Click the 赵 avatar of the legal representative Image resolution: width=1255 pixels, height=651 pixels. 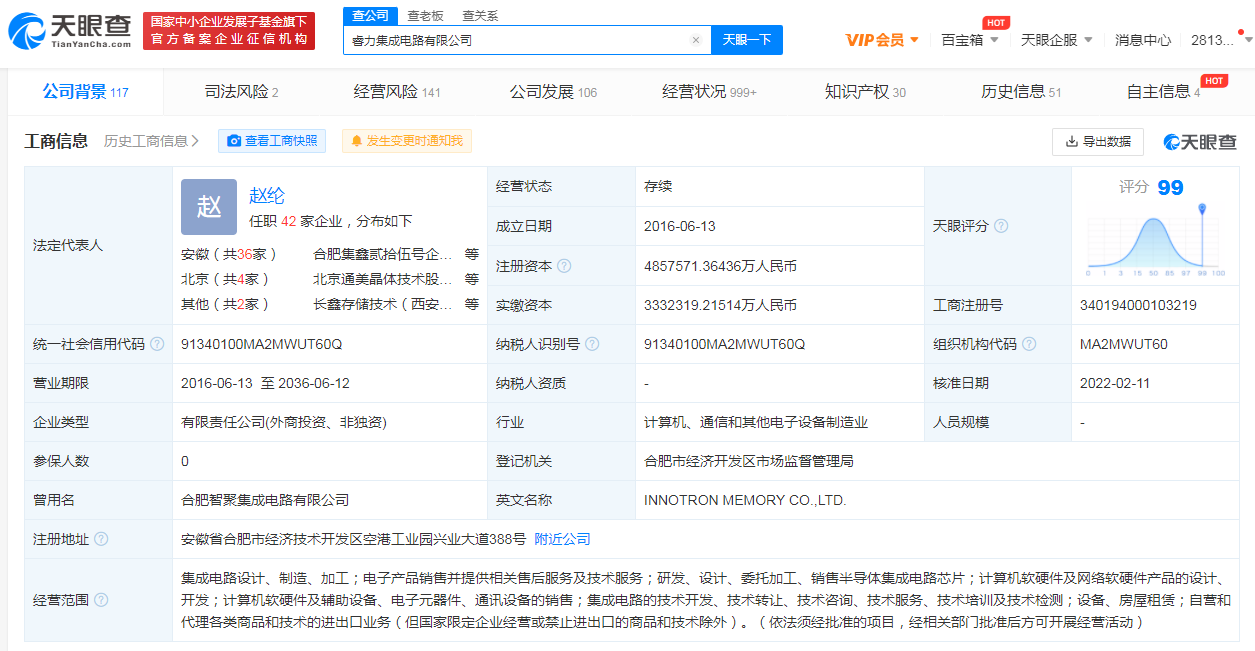[x=209, y=207]
